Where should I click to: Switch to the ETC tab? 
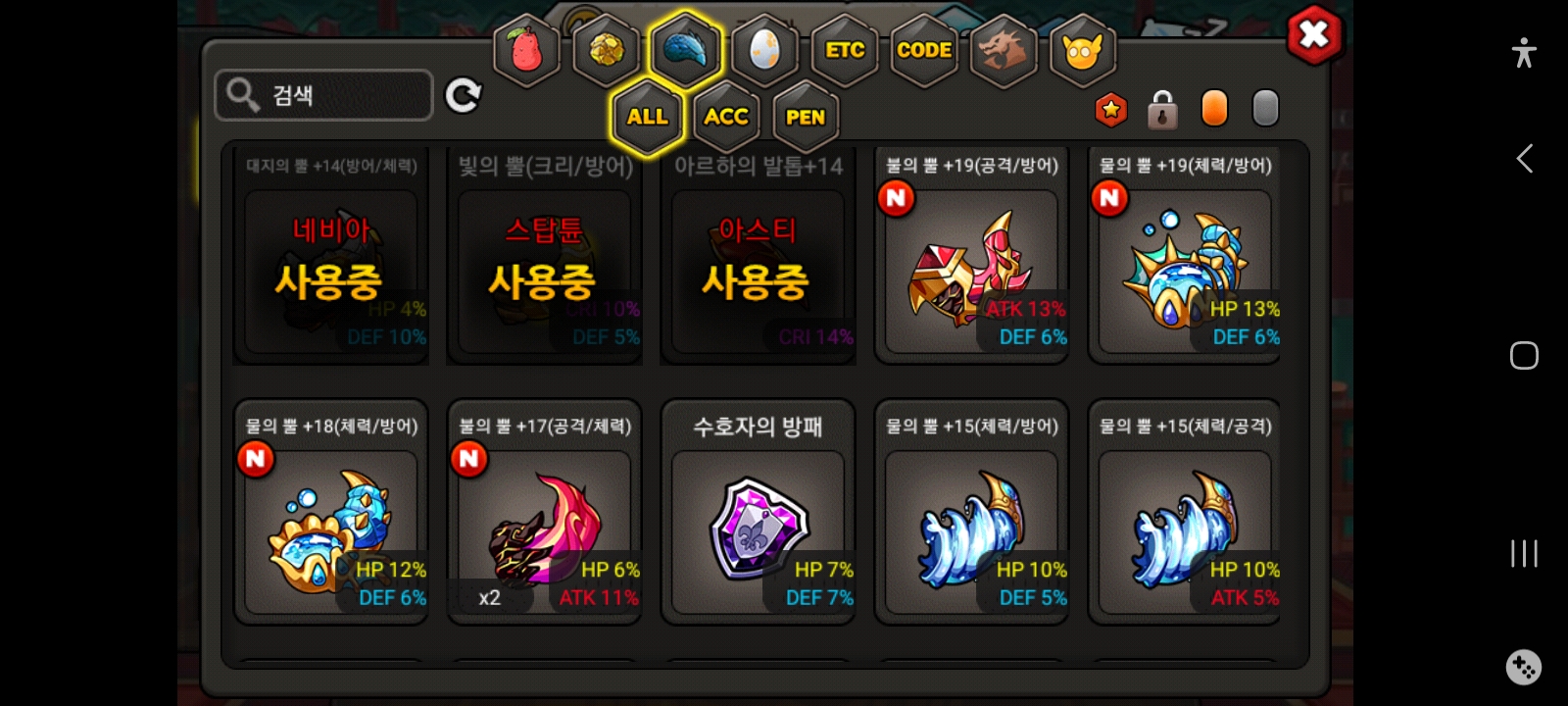[x=845, y=49]
